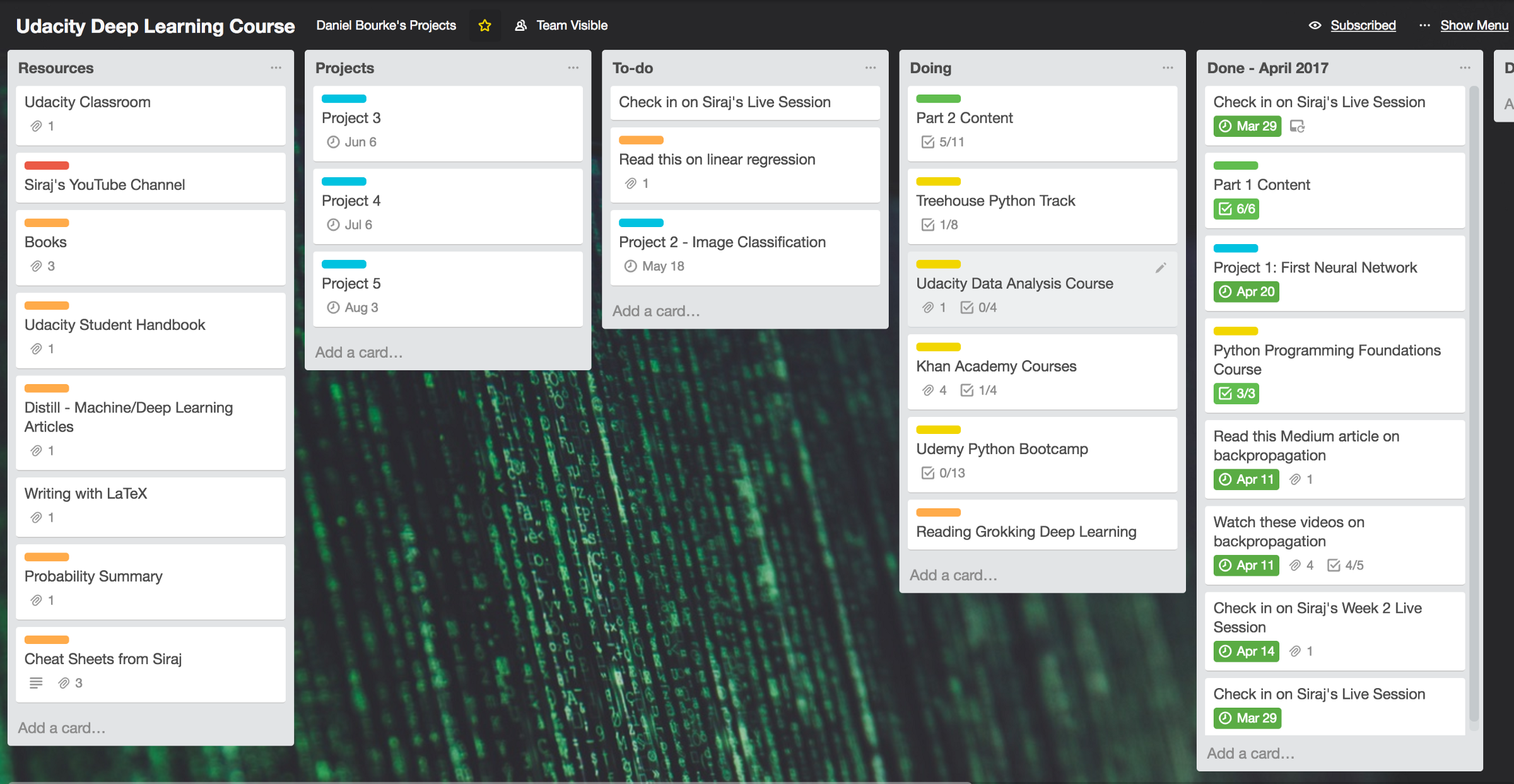Click paperclip icon on Khan Academy Courses card
The width and height of the screenshot is (1514, 784).
coord(927,390)
